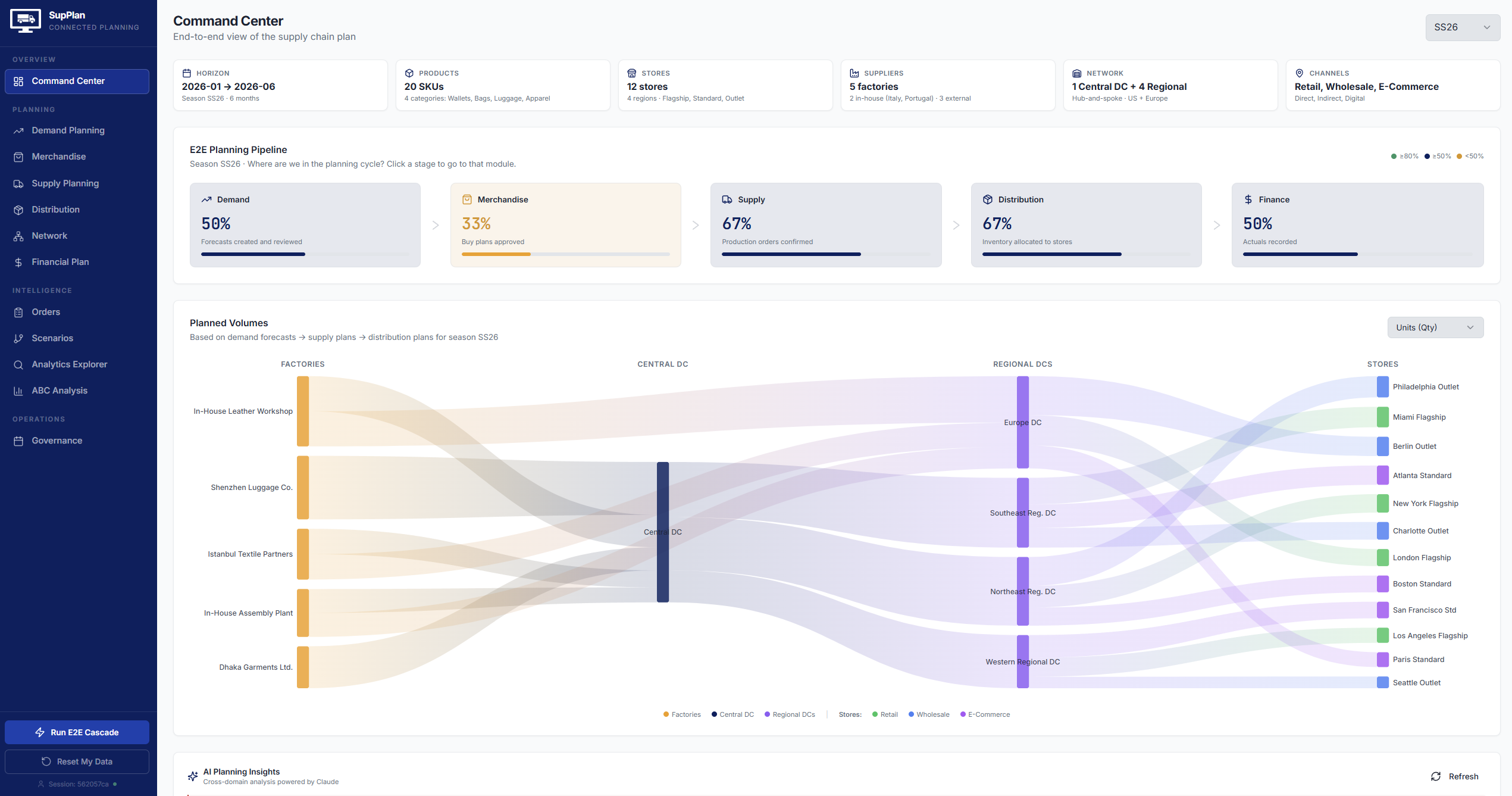Viewport: 1512px width, 796px height.
Task: Click the ABC Analysis chart icon
Action: pos(18,391)
